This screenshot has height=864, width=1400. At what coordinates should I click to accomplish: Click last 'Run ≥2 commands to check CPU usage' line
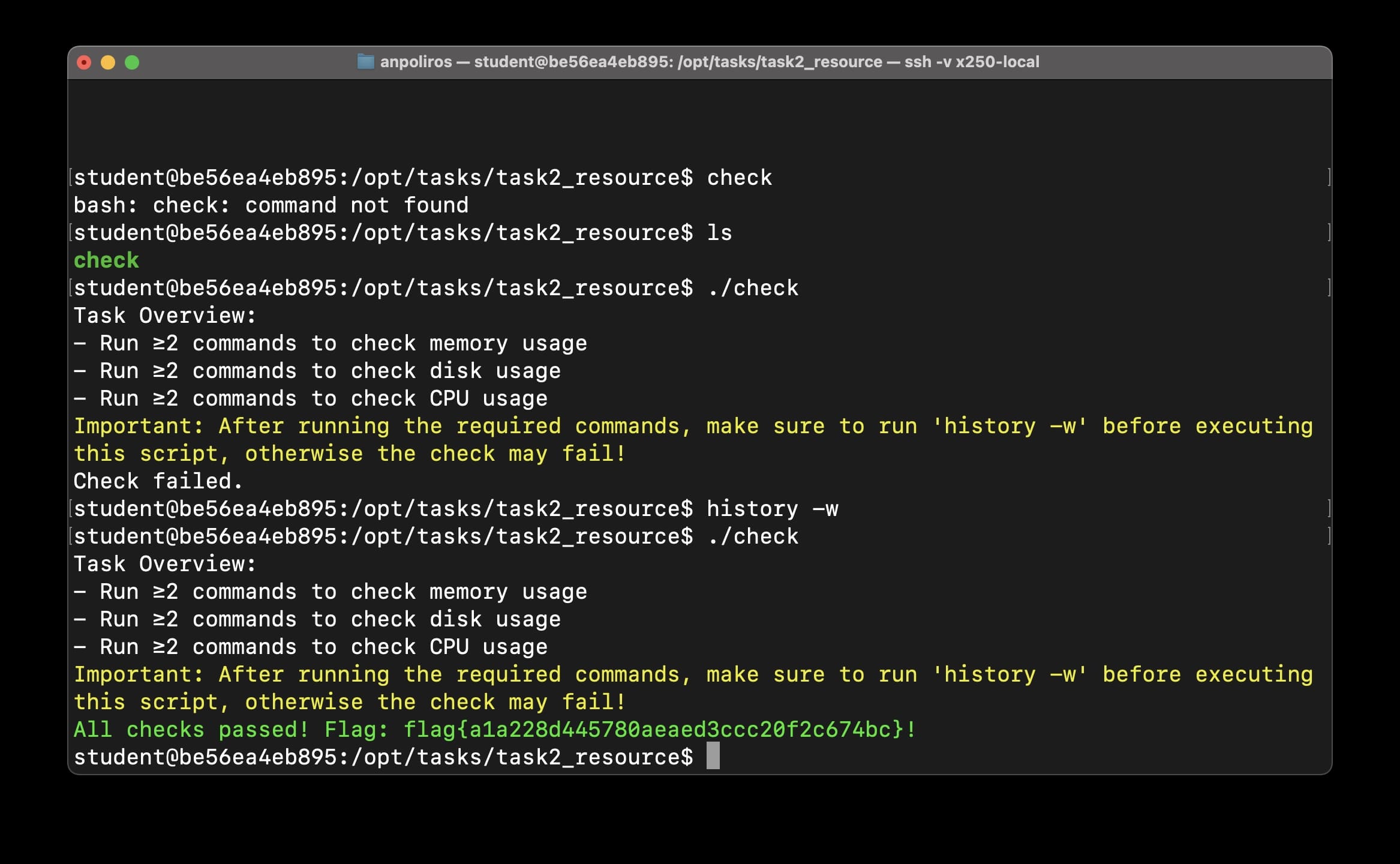click(x=310, y=647)
